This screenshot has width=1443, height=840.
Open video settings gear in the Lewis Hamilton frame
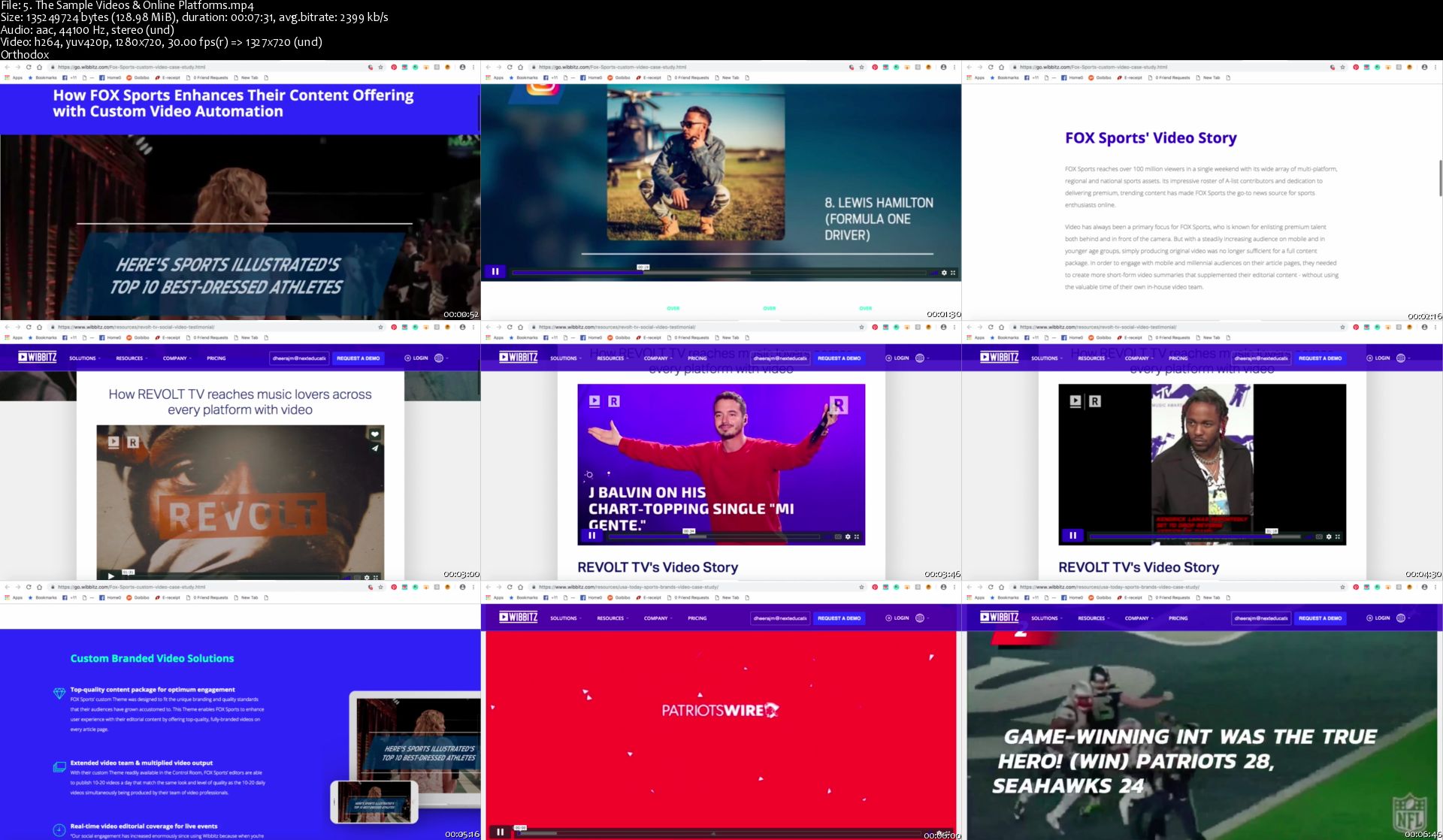pyautogui.click(x=944, y=273)
